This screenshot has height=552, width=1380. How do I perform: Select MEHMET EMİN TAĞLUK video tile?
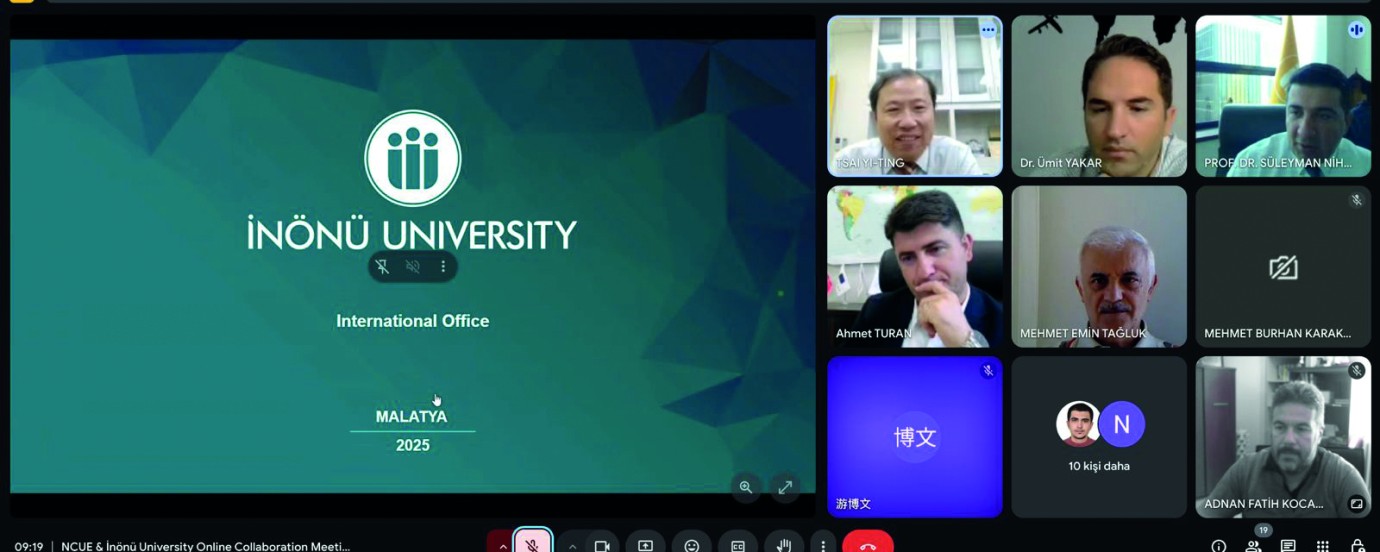point(1099,267)
